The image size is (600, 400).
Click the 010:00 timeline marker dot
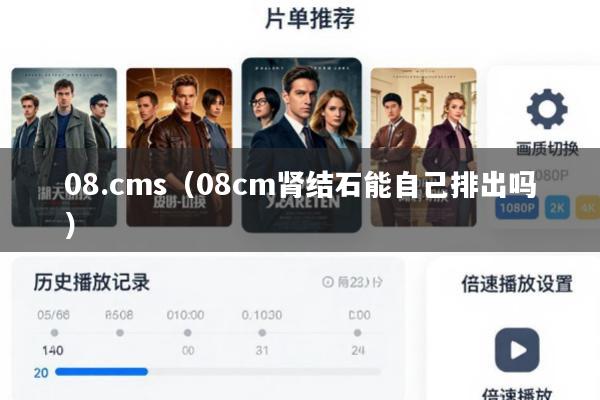tap(188, 333)
